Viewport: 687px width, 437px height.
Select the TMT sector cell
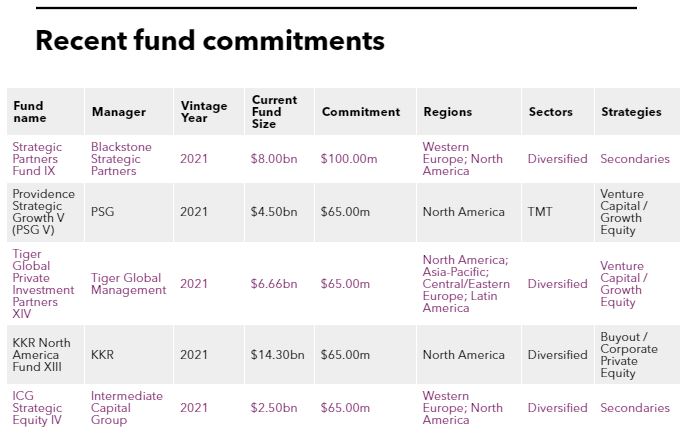pos(540,212)
